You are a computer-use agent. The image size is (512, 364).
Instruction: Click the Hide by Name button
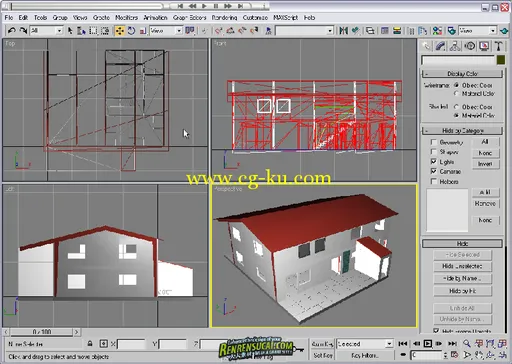462,279
